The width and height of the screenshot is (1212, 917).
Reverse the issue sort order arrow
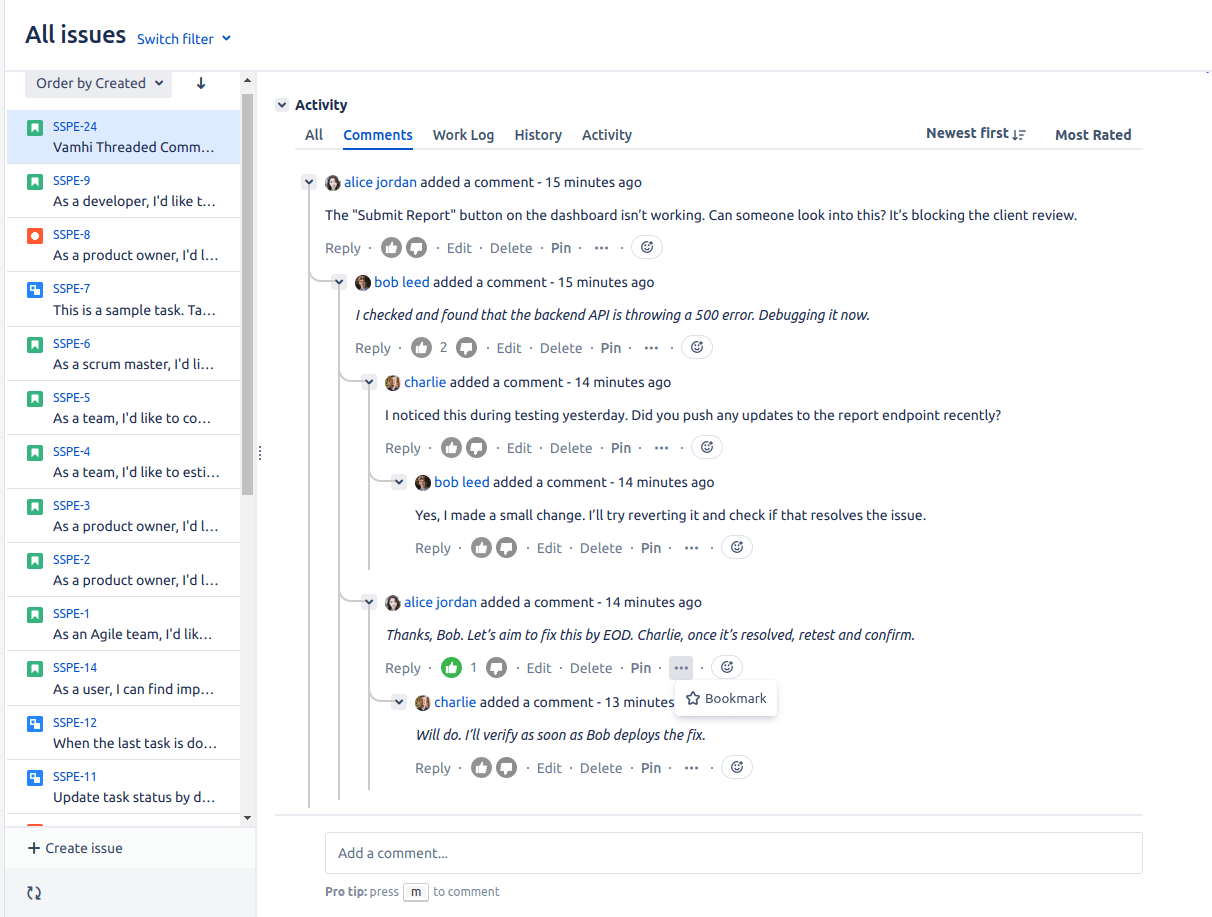(201, 83)
